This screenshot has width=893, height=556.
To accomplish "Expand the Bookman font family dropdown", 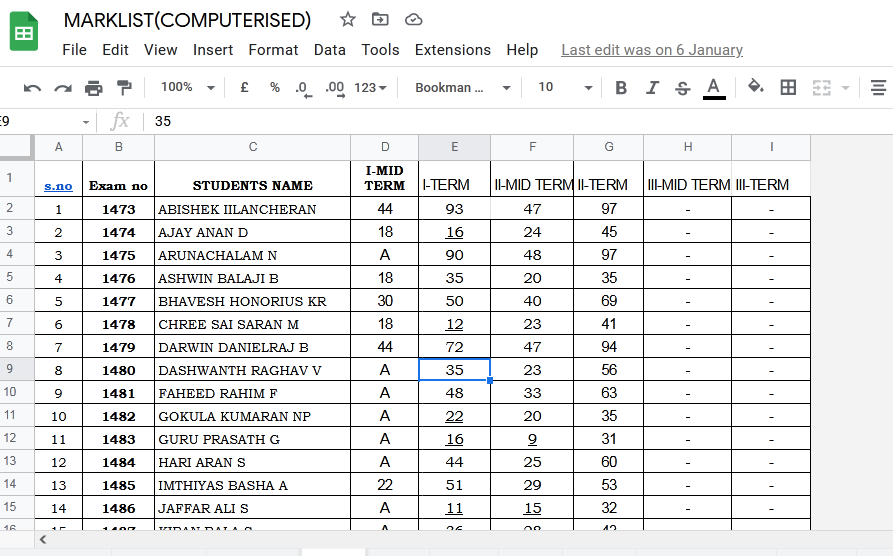I will click(463, 88).
